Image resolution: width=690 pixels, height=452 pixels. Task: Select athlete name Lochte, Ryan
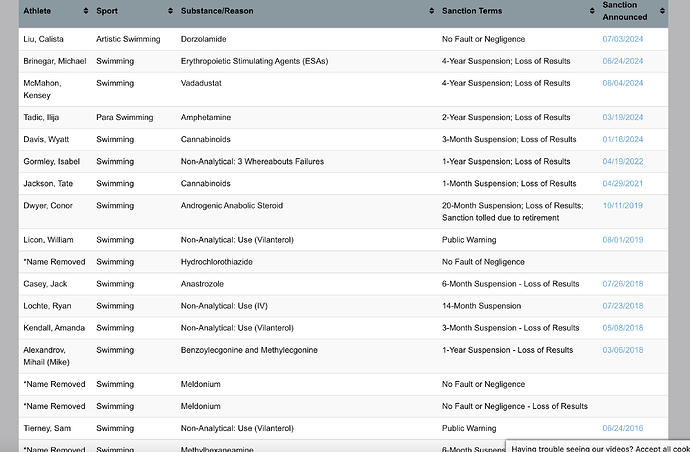(x=47, y=306)
